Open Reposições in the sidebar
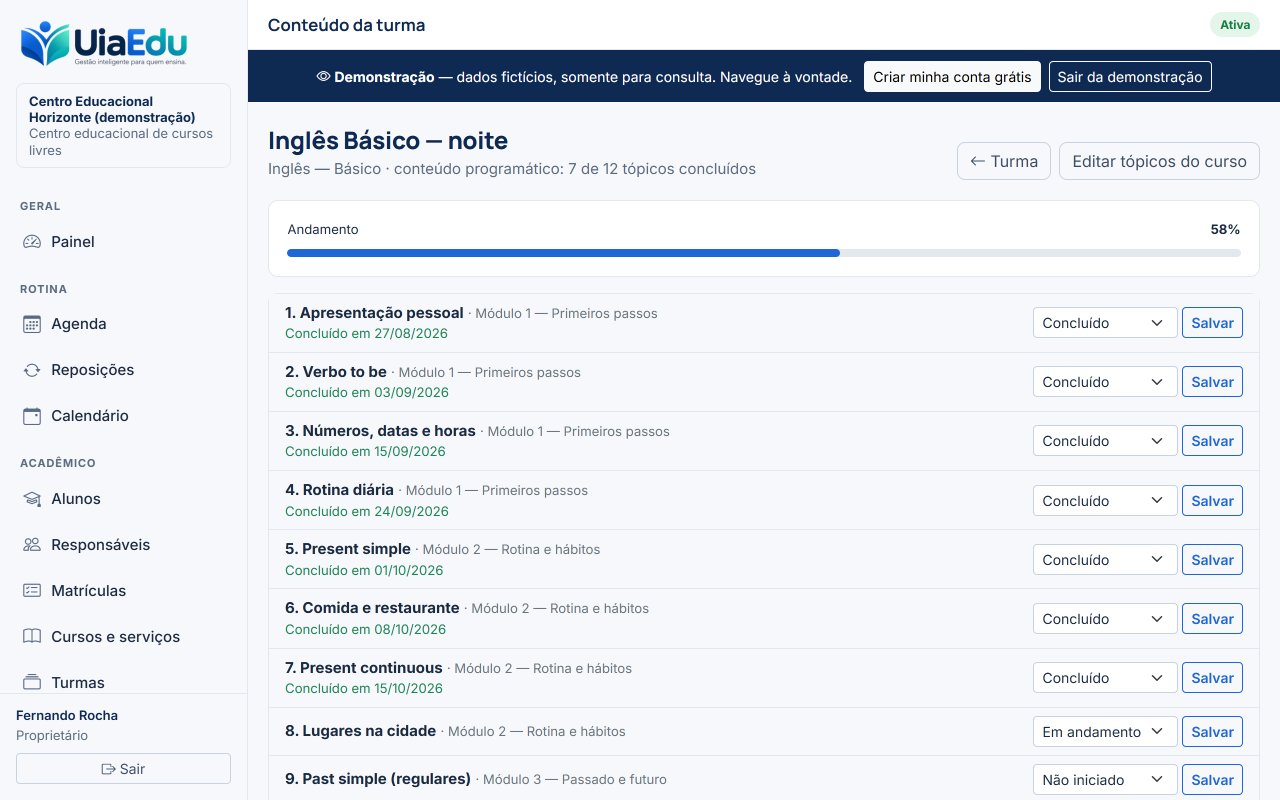Screen dimensions: 1280x800 click(124, 370)
